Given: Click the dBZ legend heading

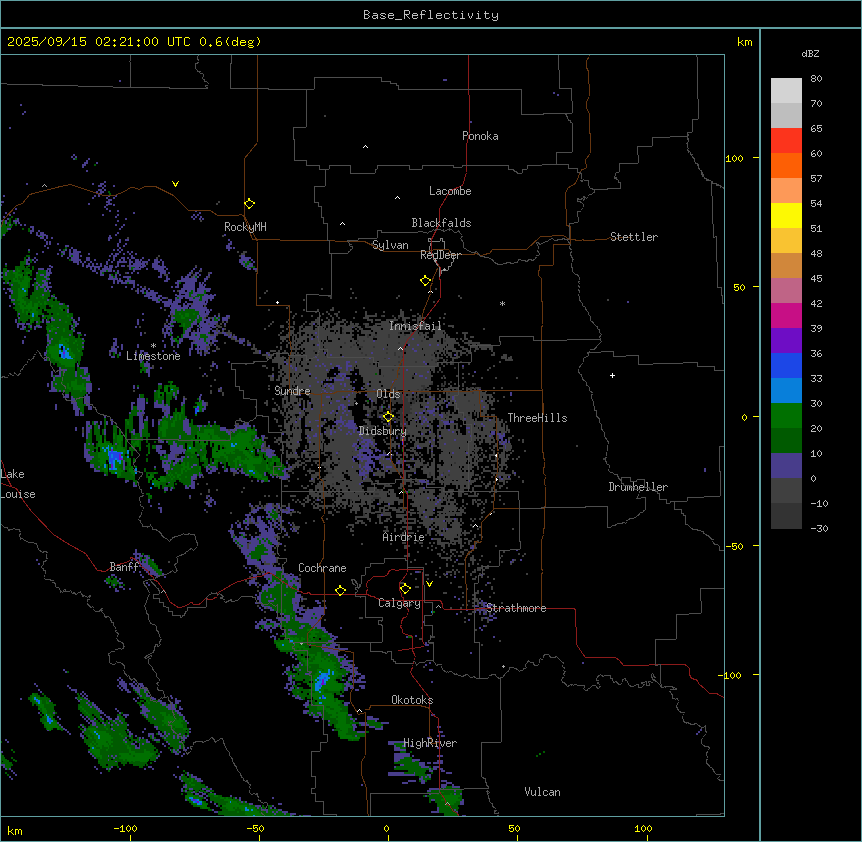Looking at the screenshot, I should click(810, 54).
